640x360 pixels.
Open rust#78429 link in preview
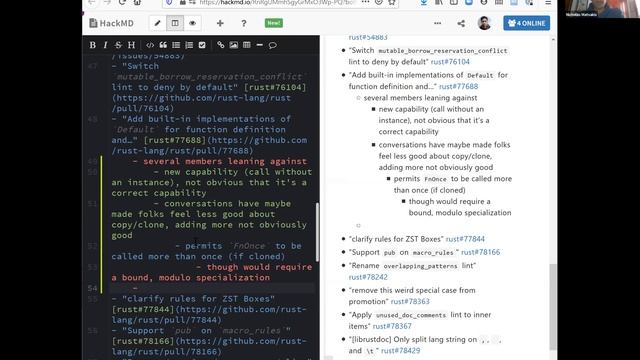(x=400, y=350)
